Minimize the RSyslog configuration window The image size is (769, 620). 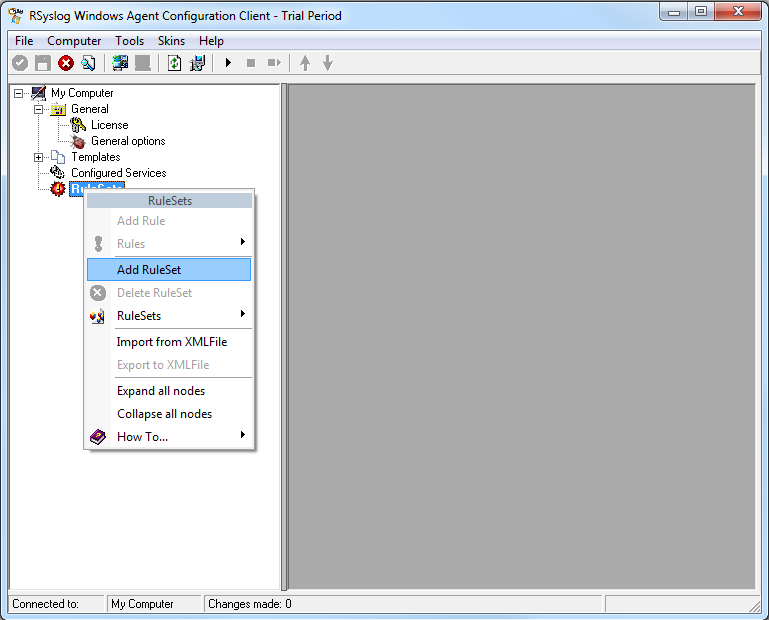[x=674, y=12]
